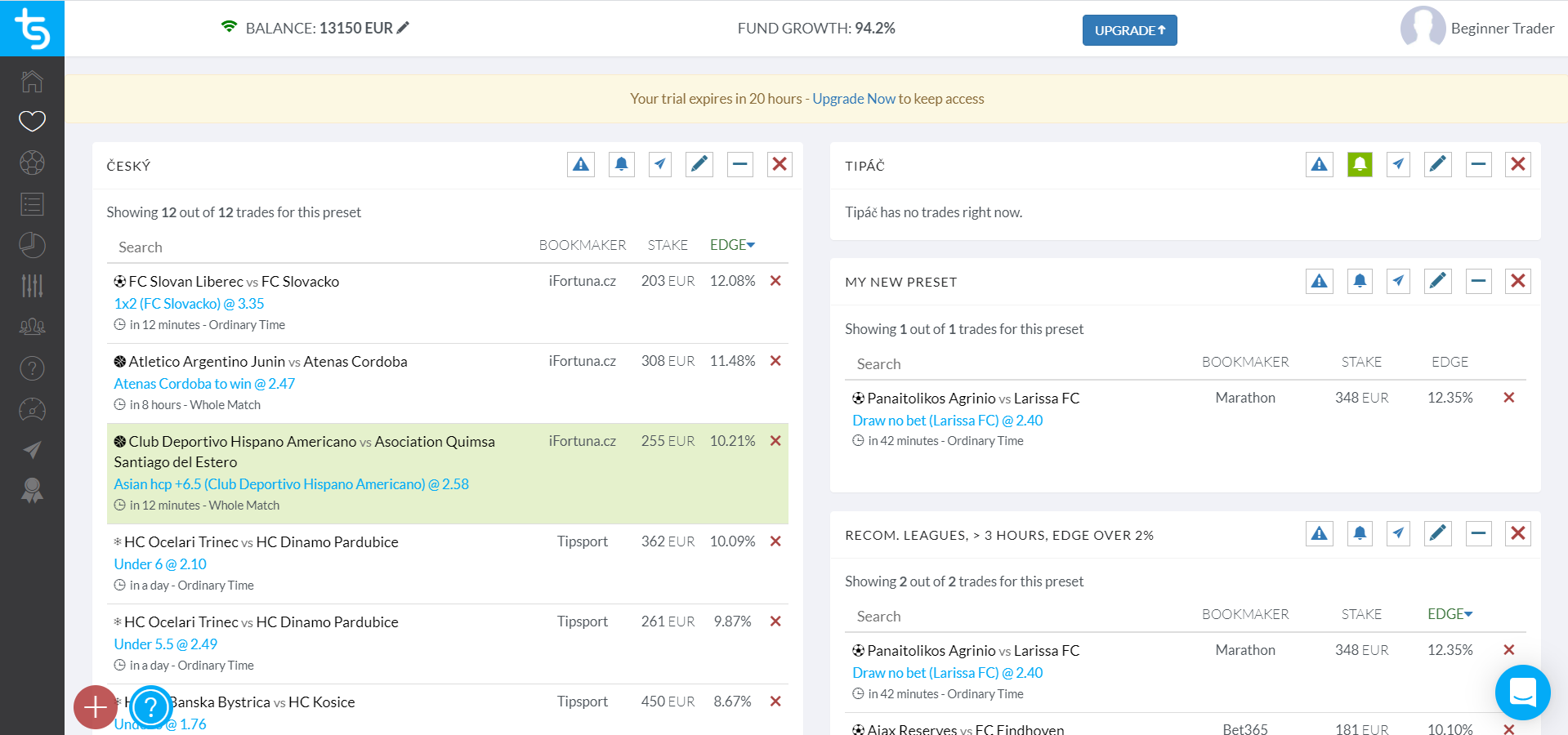Sort Český trades by EDGE column
This screenshot has width=1568, height=735.
732,245
